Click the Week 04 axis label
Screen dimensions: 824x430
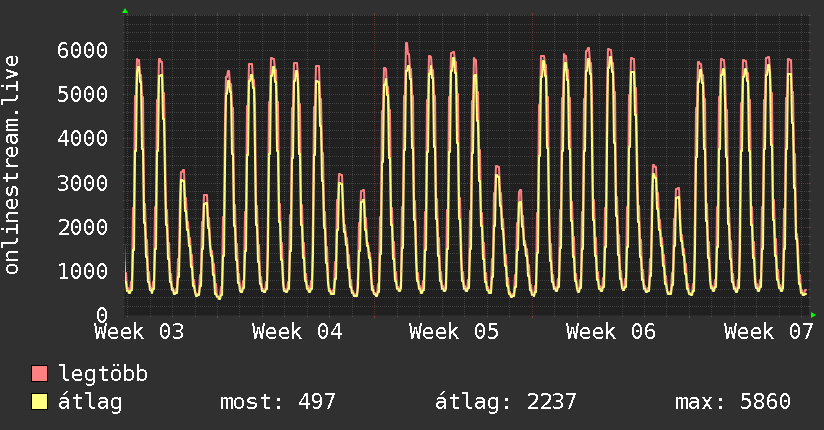297,332
